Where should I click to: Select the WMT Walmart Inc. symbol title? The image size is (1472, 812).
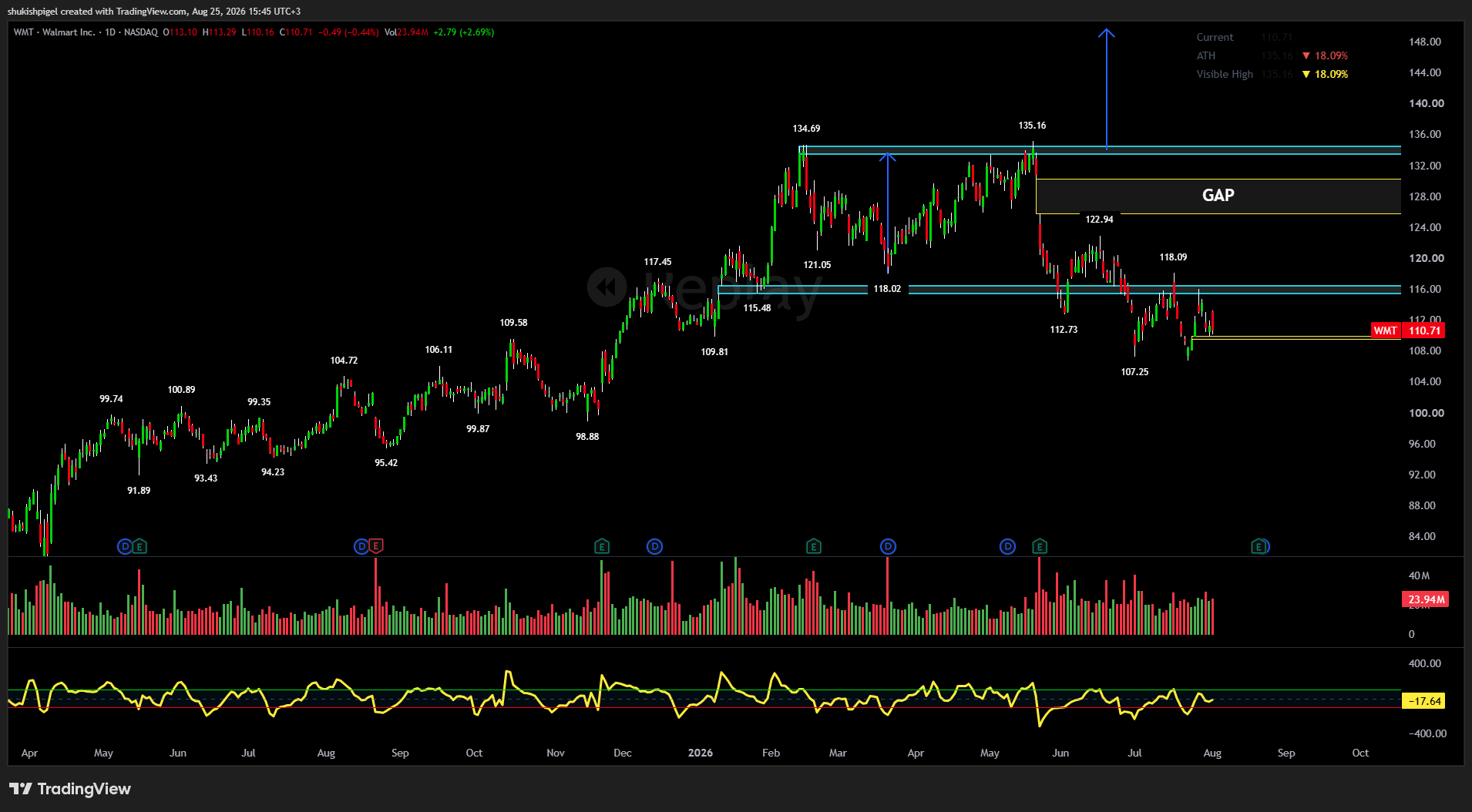pos(54,32)
